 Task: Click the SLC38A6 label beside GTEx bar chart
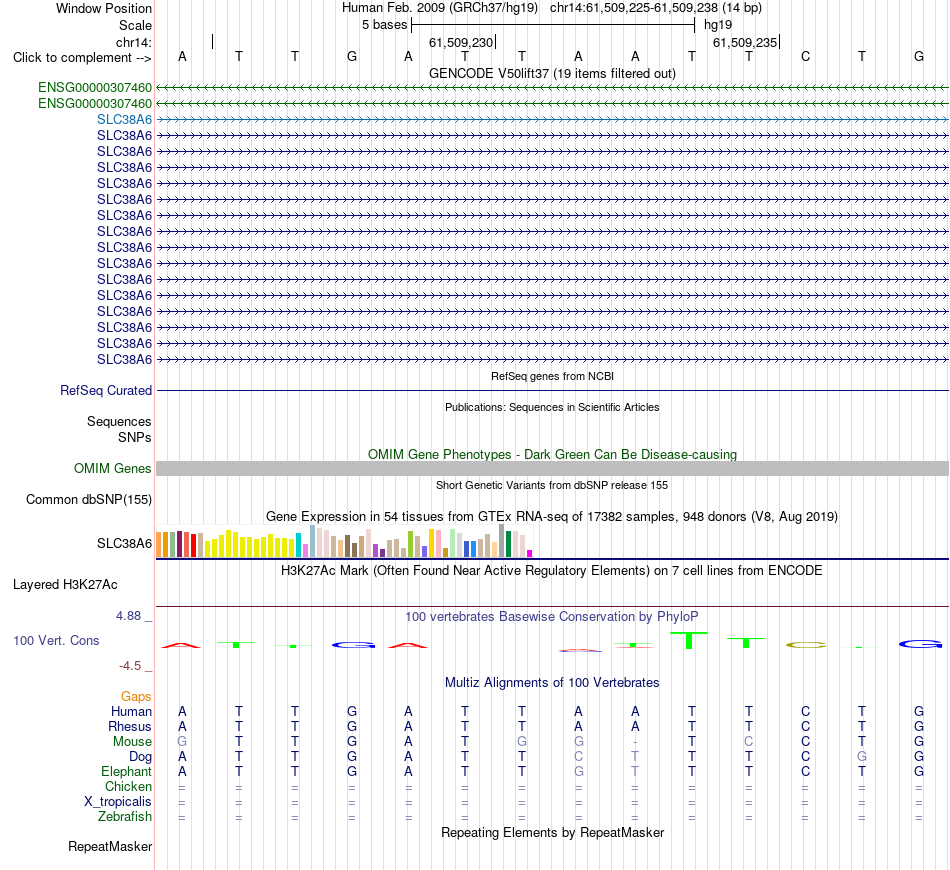click(x=124, y=543)
